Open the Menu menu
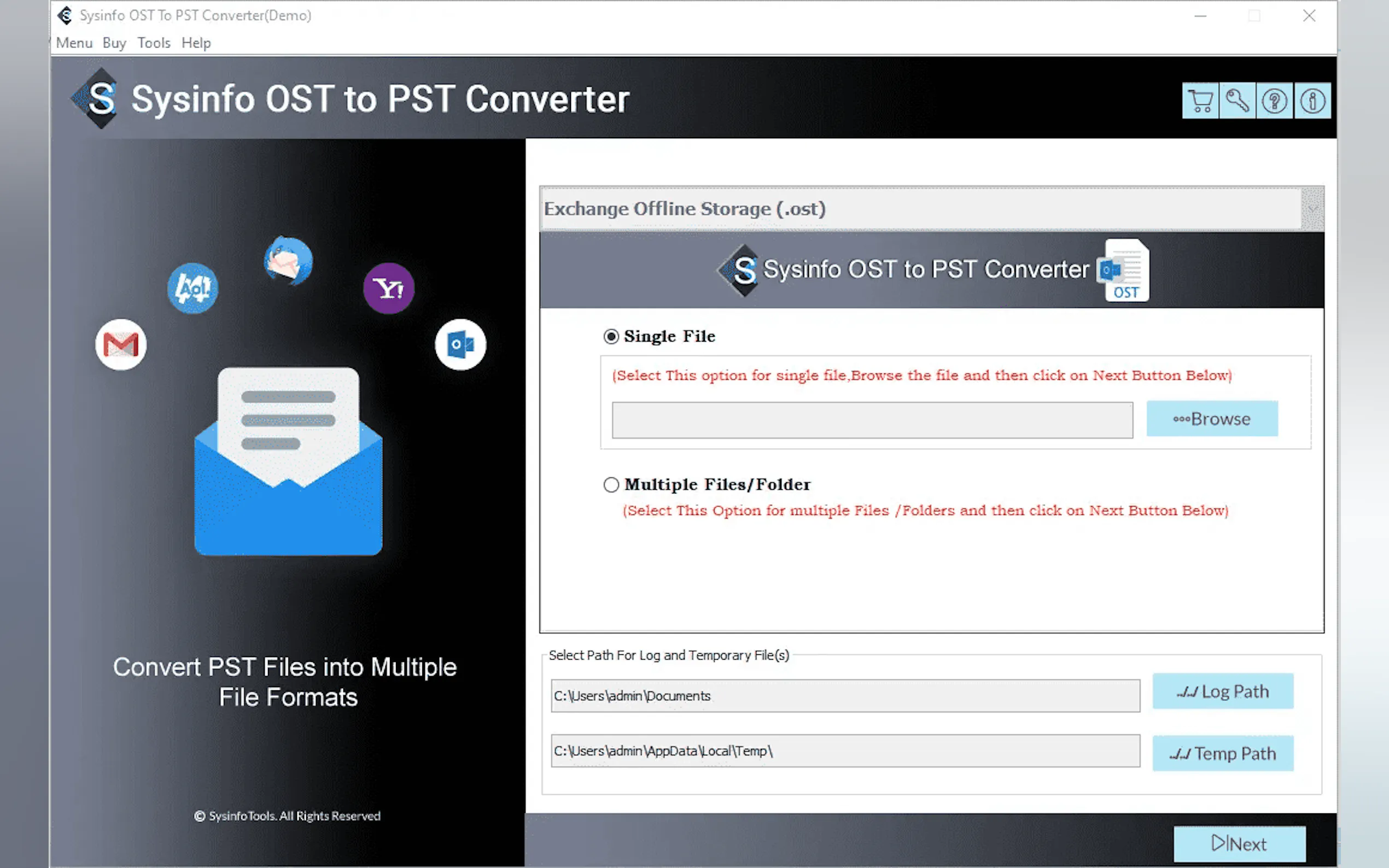 pyautogui.click(x=74, y=43)
